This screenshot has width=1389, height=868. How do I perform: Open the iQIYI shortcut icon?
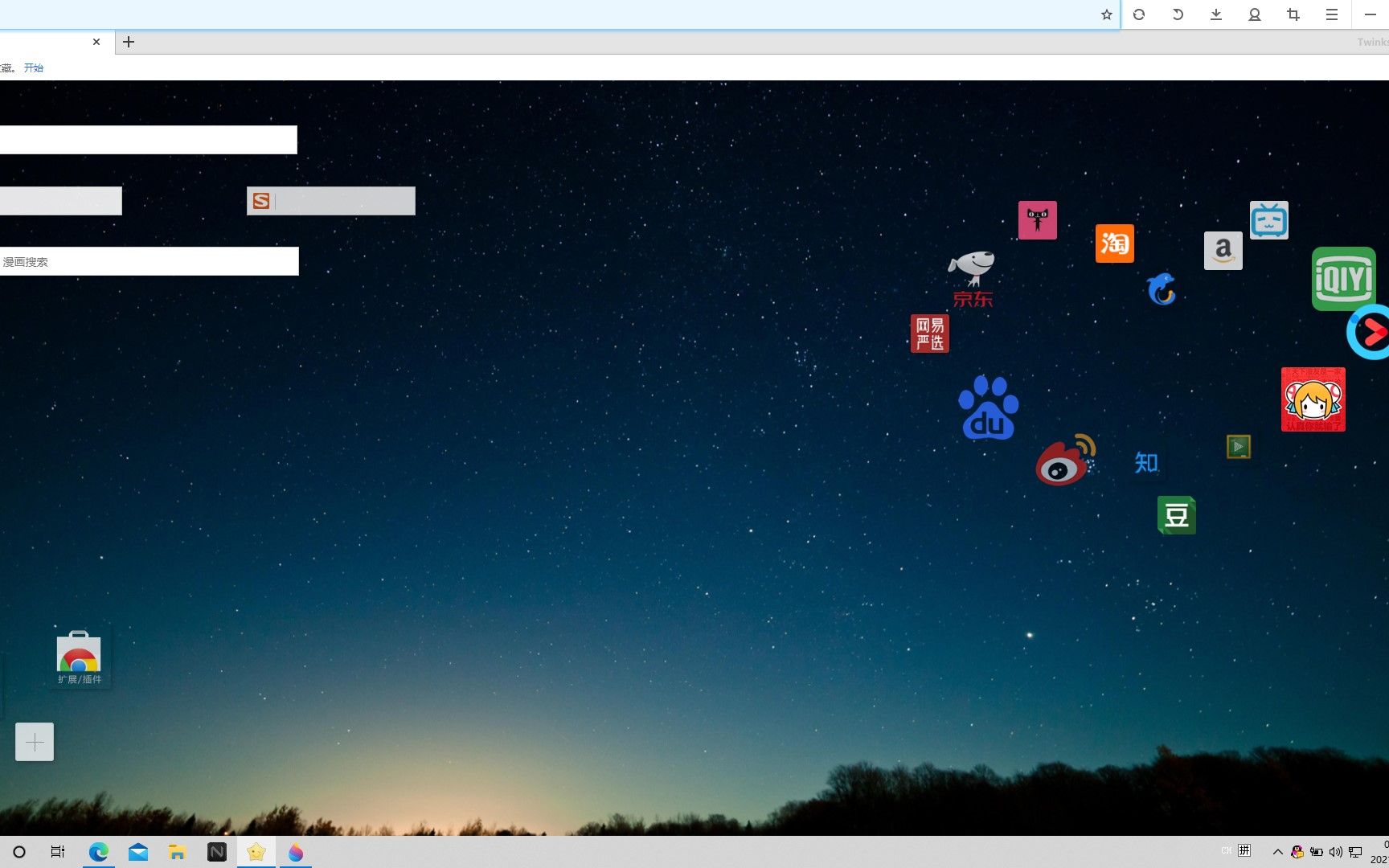[x=1343, y=279]
